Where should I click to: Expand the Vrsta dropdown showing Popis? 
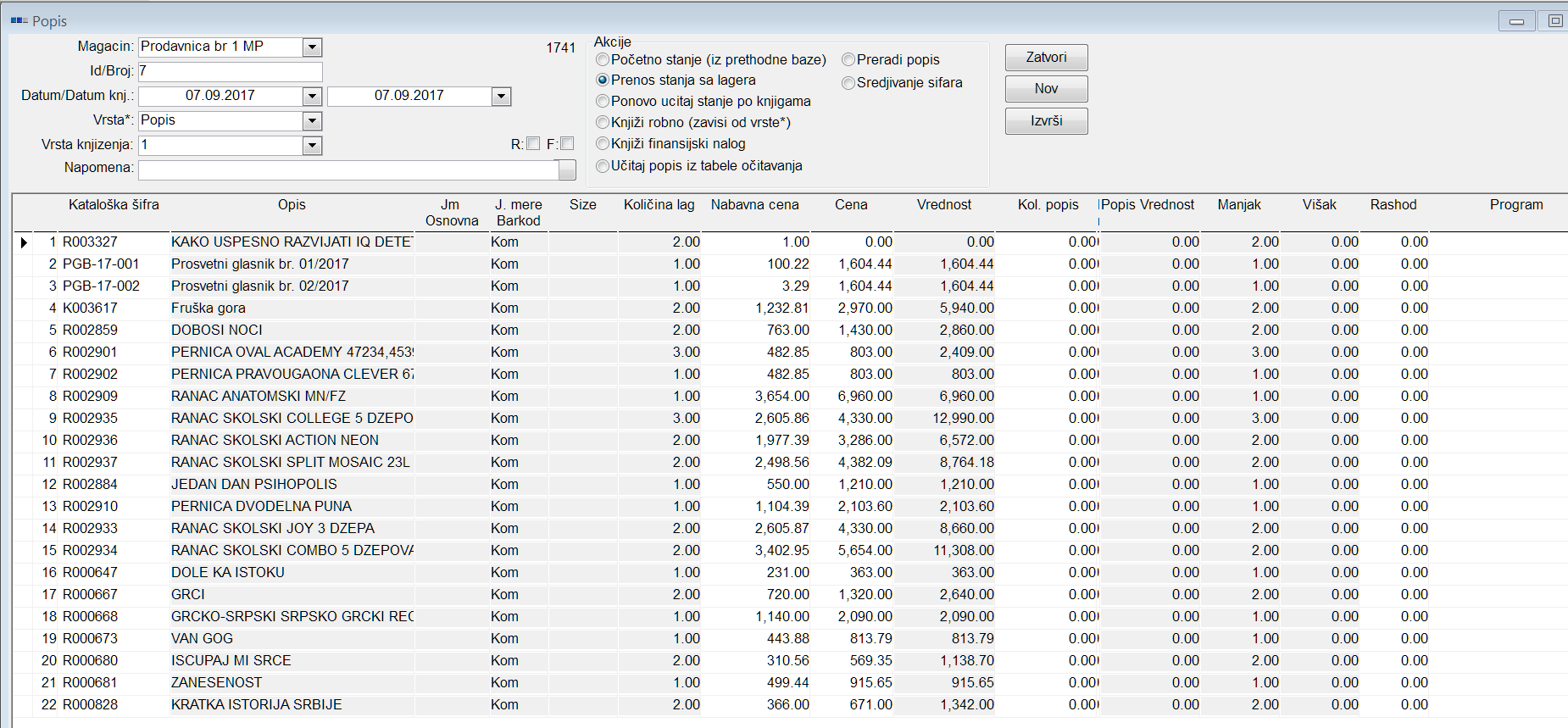313,121
